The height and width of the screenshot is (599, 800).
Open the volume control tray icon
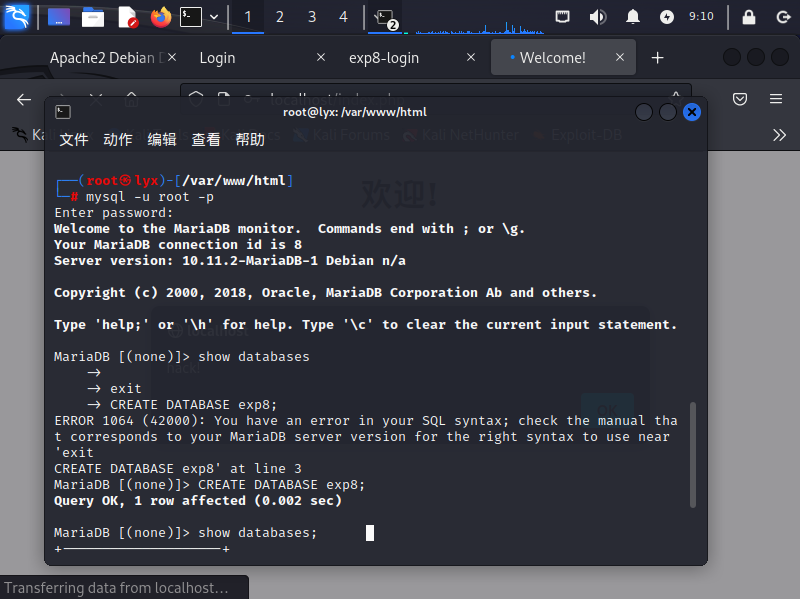pos(597,17)
